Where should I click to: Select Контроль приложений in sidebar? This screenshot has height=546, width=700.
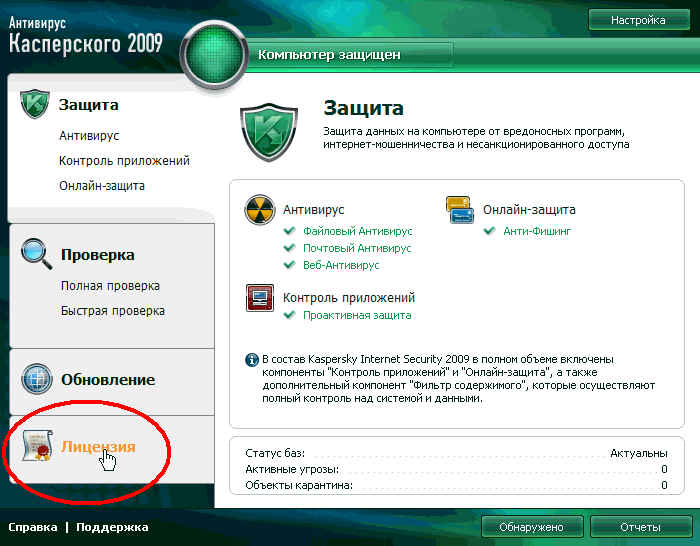[125, 161]
